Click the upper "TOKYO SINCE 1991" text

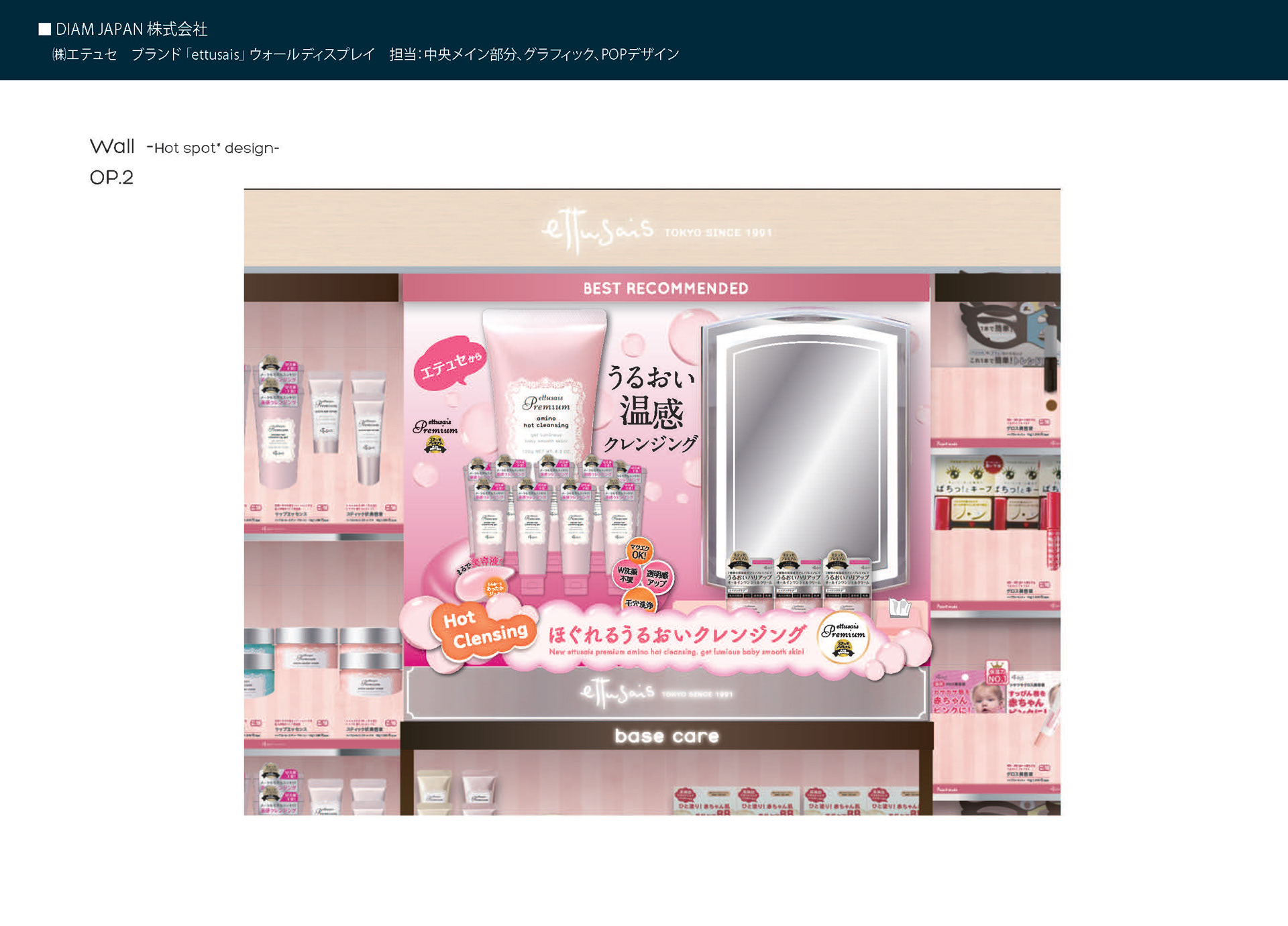pos(718,233)
